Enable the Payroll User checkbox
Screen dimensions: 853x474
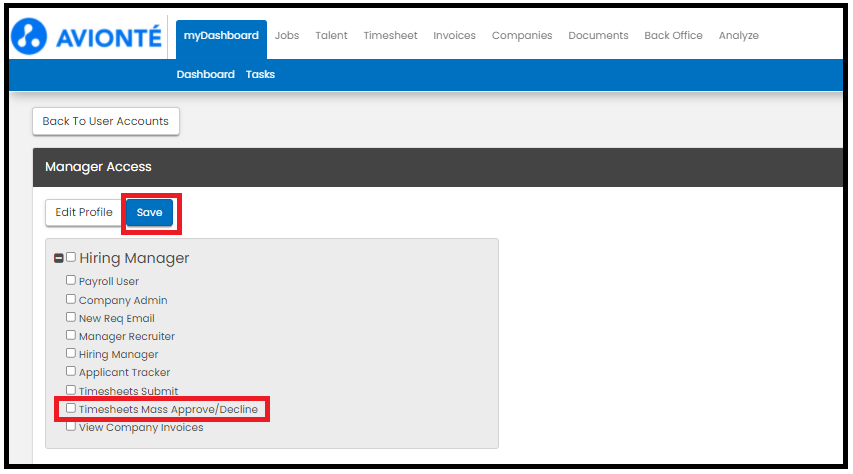[71, 280]
